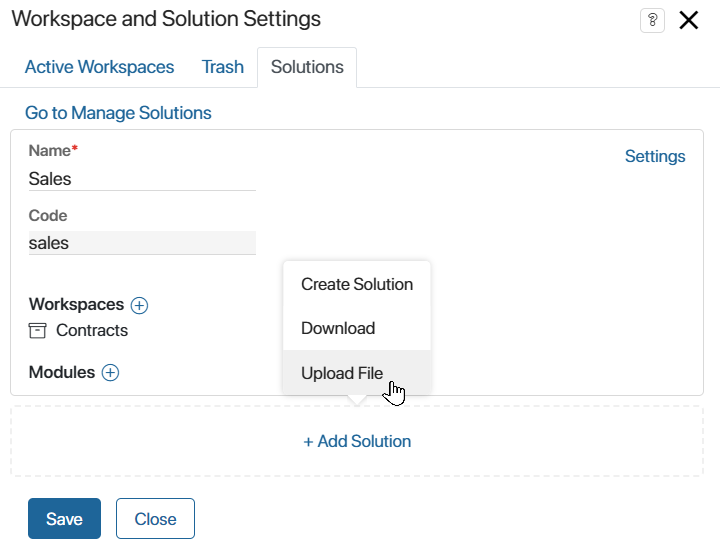Switch to the Active Workspaces tab
The width and height of the screenshot is (720, 550).
coord(99,67)
